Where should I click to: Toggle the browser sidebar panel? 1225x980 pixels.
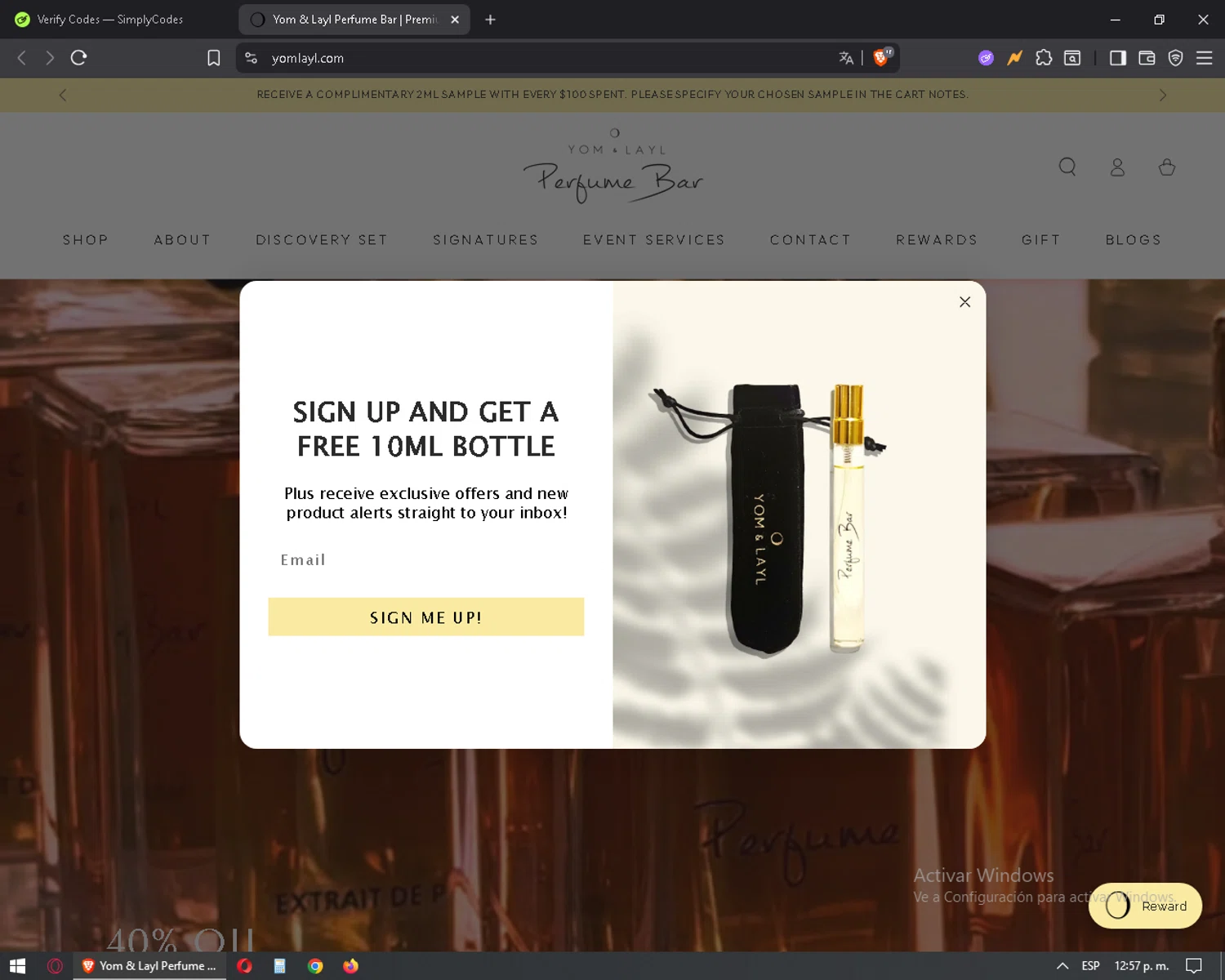click(1118, 58)
